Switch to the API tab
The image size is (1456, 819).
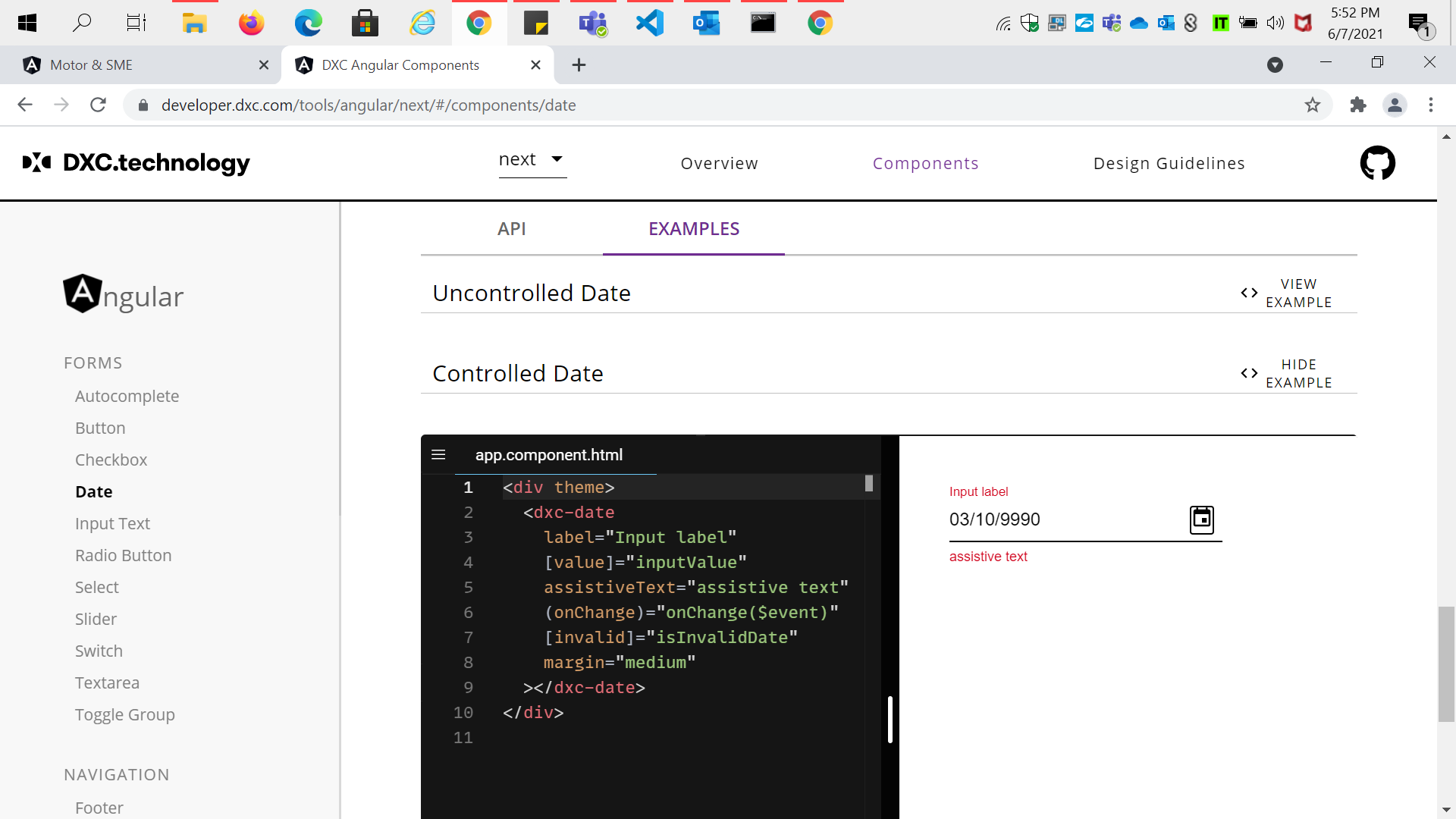click(x=511, y=229)
